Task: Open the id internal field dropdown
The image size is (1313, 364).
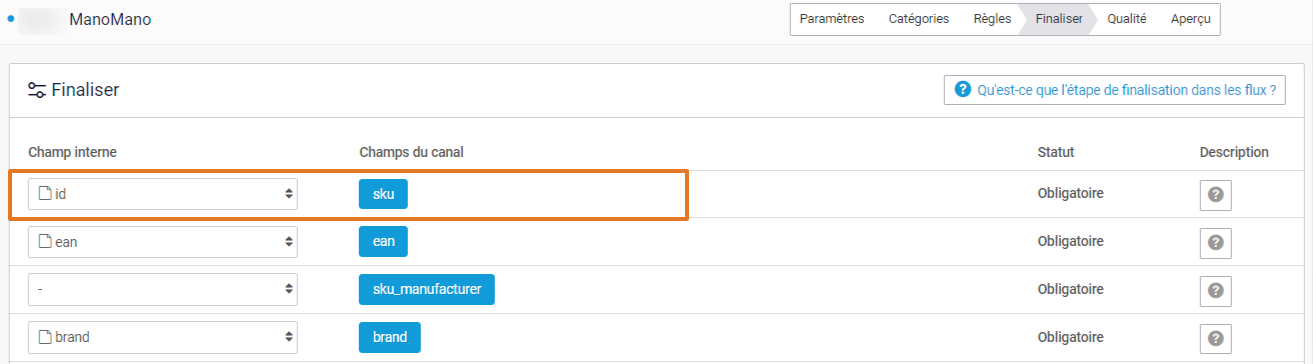Action: click(x=163, y=194)
